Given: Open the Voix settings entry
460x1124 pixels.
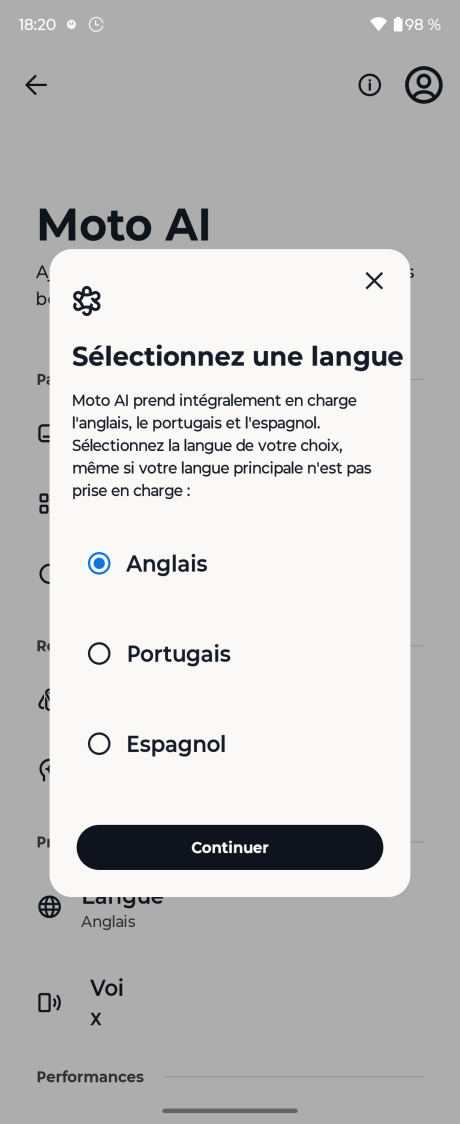Looking at the screenshot, I should (x=230, y=1002).
